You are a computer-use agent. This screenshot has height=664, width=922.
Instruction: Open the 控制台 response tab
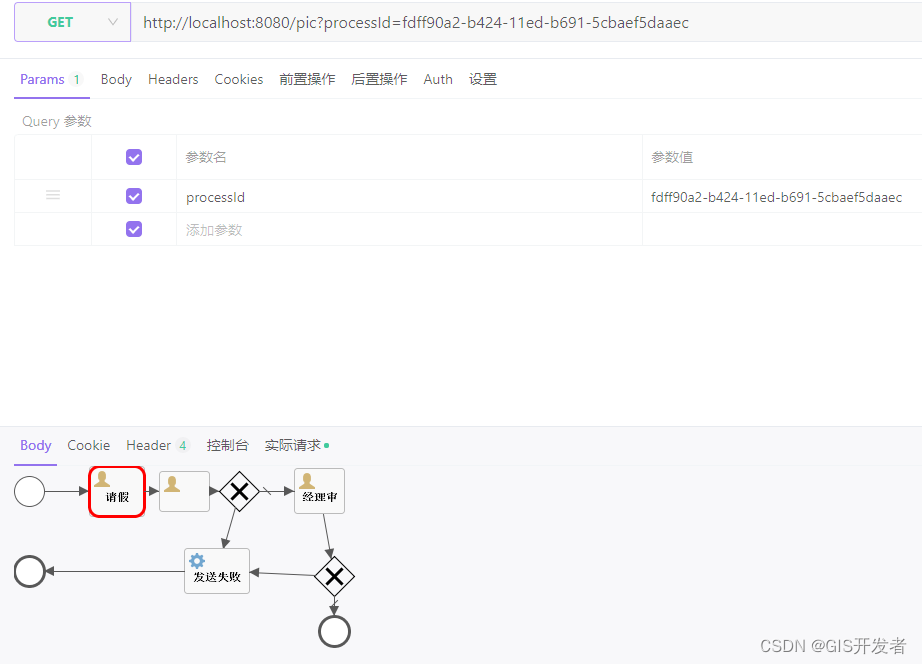tap(227, 445)
